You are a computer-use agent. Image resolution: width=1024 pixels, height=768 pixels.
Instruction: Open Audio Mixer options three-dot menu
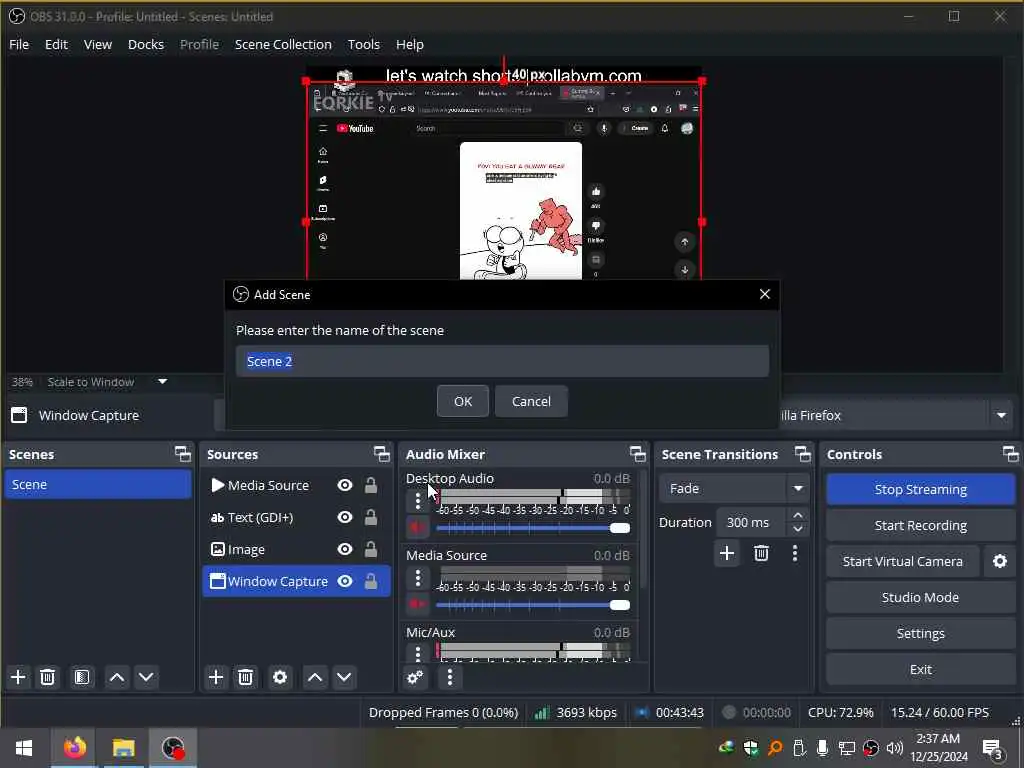(x=449, y=677)
